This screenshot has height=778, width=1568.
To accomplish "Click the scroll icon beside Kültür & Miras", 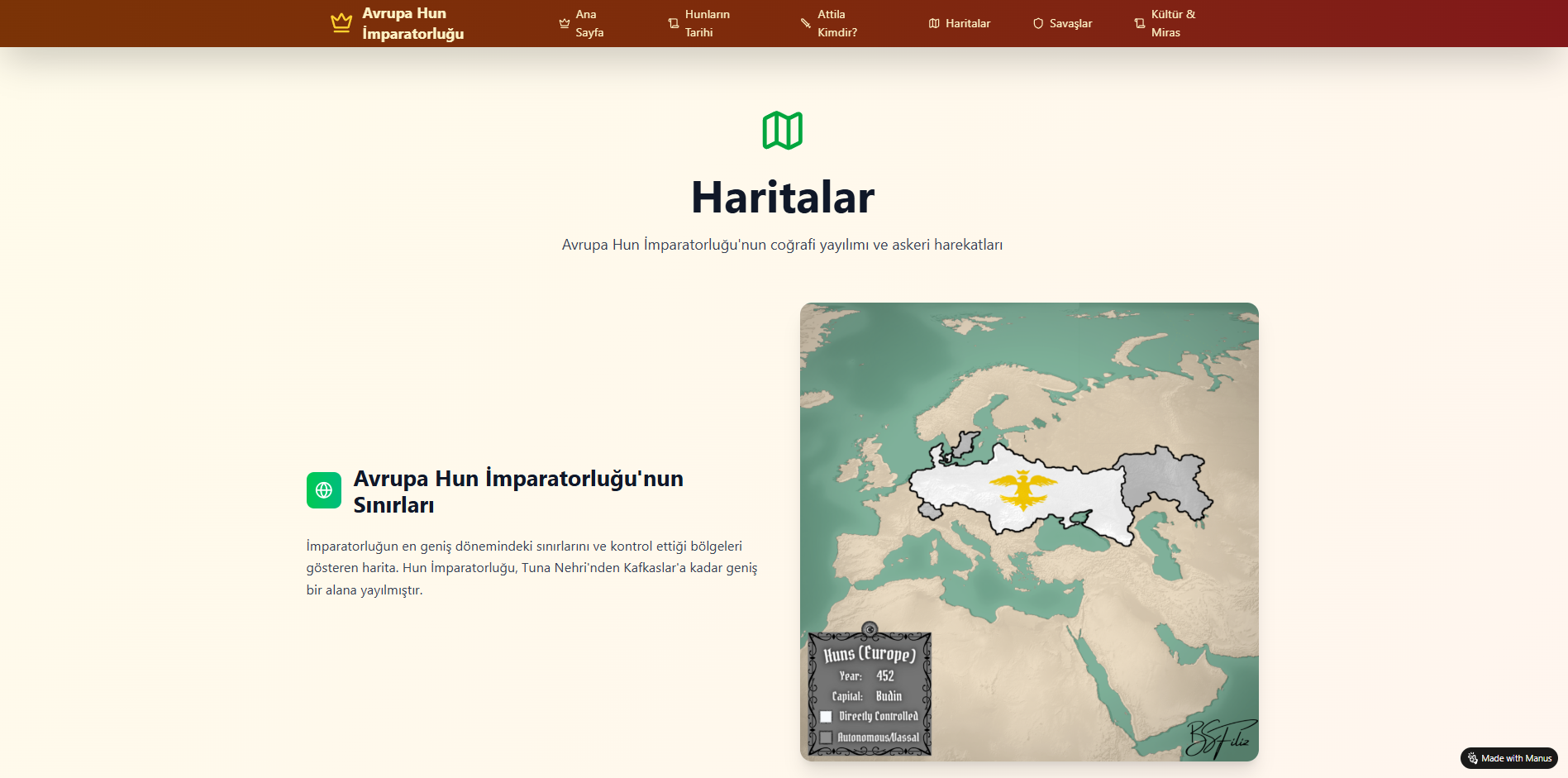I will (x=1140, y=23).
